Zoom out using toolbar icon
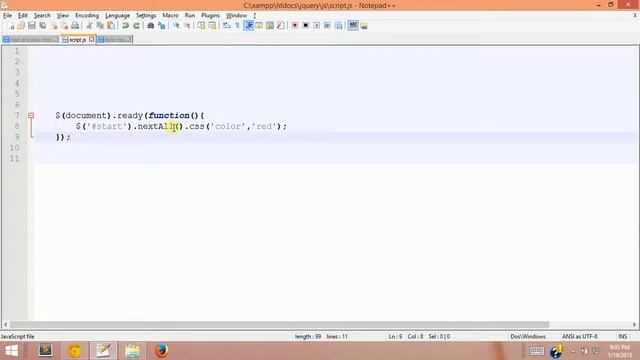640x360 pixels. point(187,26)
